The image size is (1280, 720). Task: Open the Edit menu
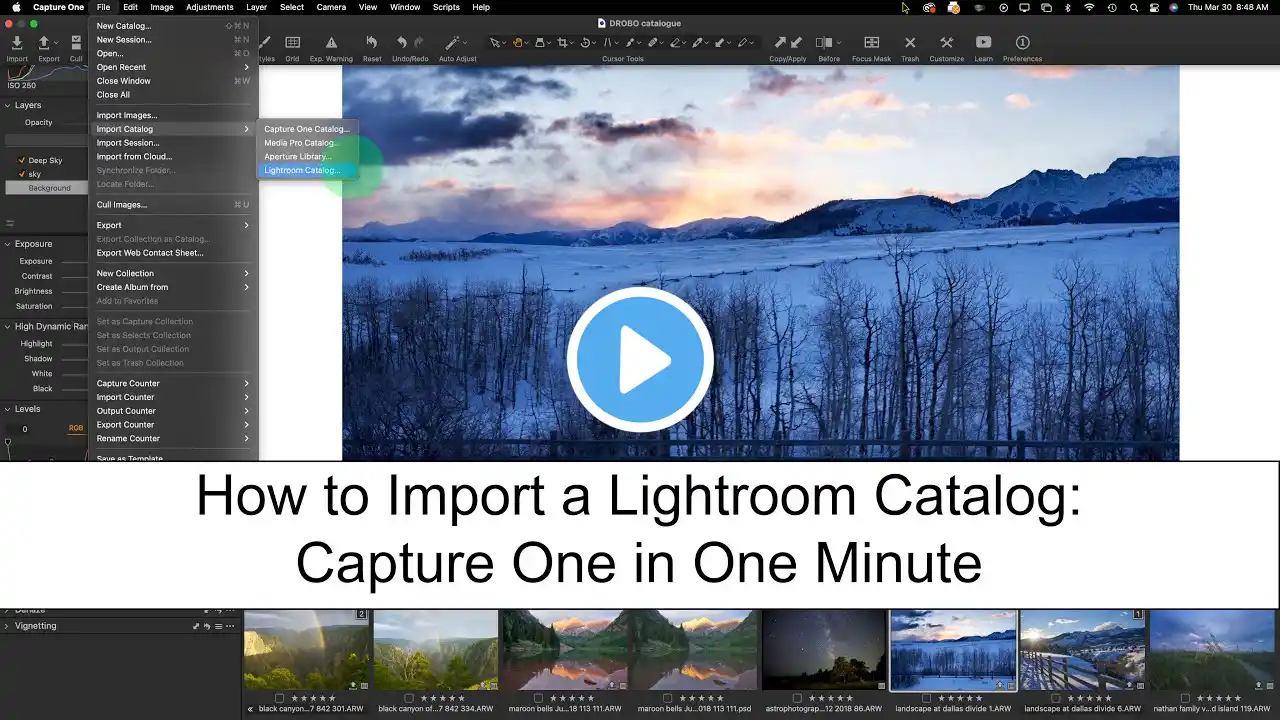[x=131, y=7]
